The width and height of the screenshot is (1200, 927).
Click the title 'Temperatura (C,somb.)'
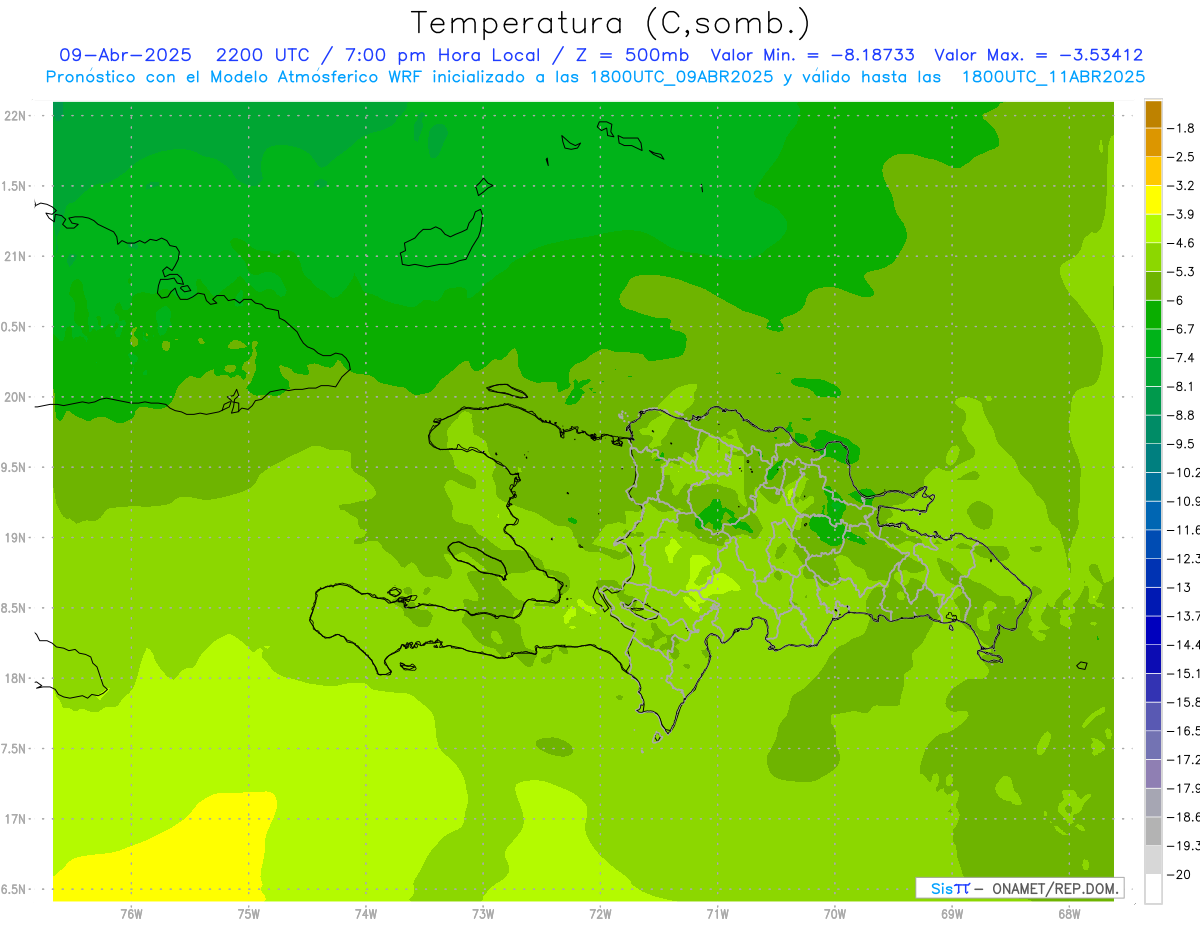pyautogui.click(x=611, y=22)
